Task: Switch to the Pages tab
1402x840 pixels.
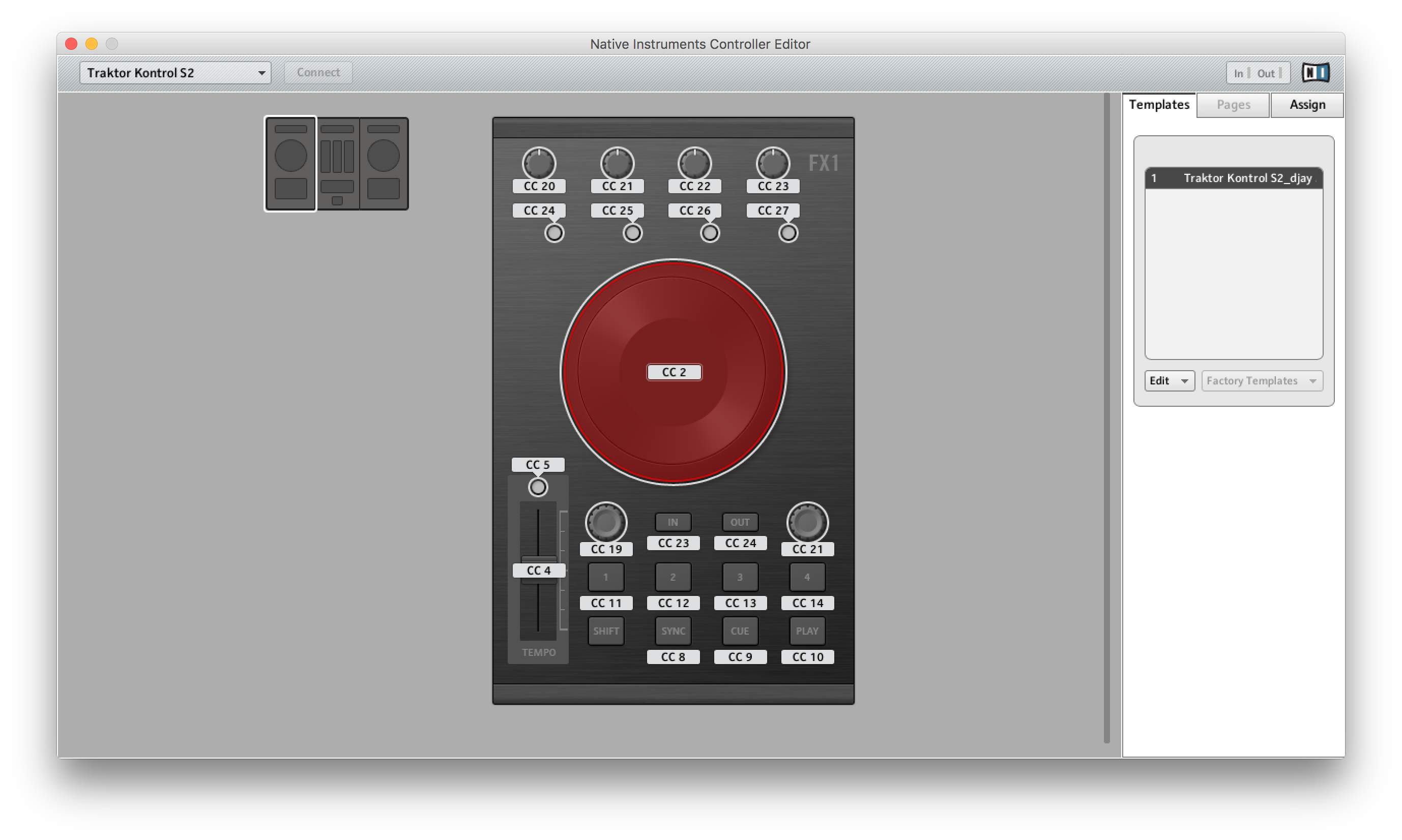Action: [x=1232, y=104]
